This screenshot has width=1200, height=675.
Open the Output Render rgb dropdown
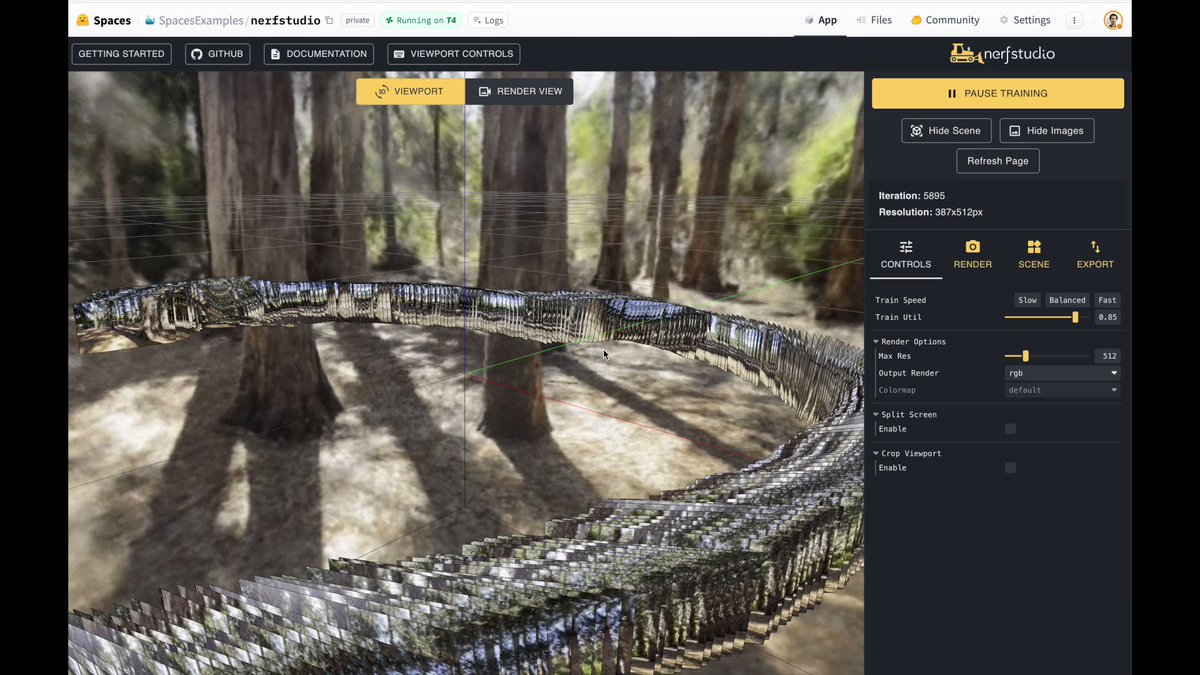coord(1062,373)
